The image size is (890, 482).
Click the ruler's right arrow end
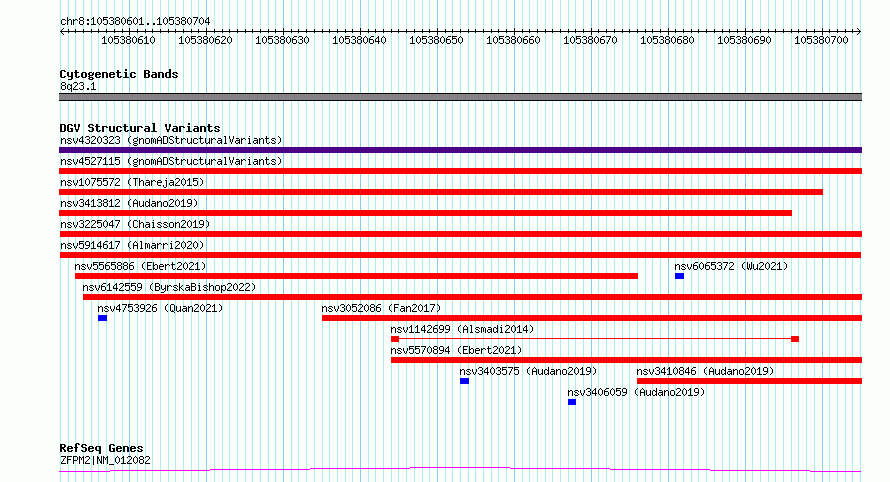(x=859, y=32)
